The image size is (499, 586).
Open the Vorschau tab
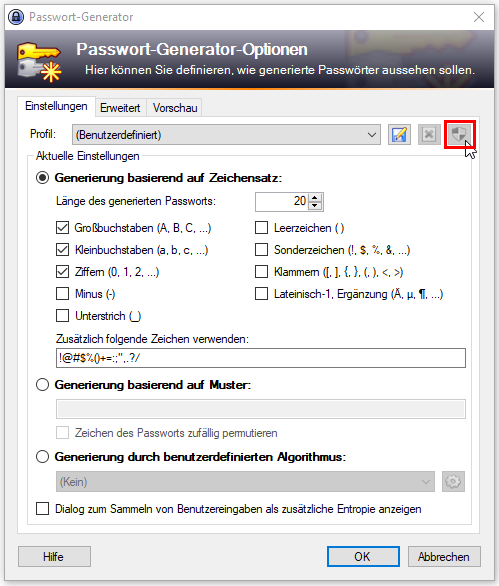coord(175,108)
